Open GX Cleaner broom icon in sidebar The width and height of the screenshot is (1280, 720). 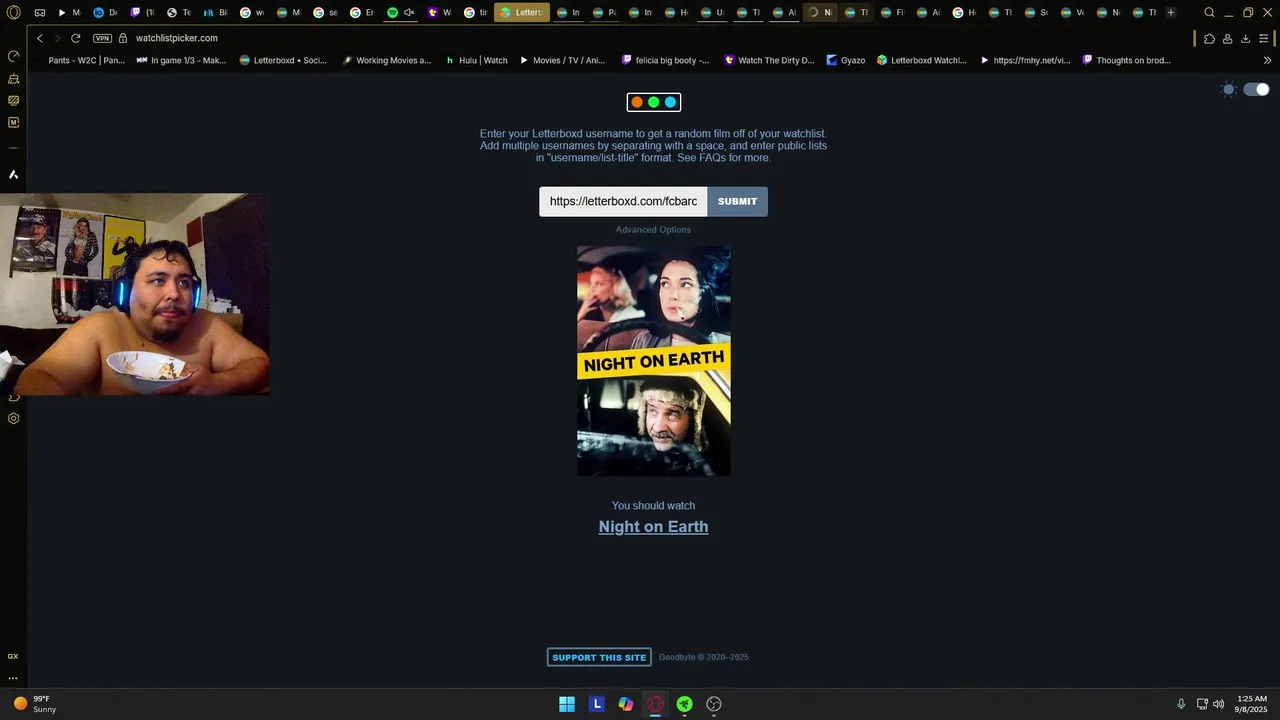[13, 78]
